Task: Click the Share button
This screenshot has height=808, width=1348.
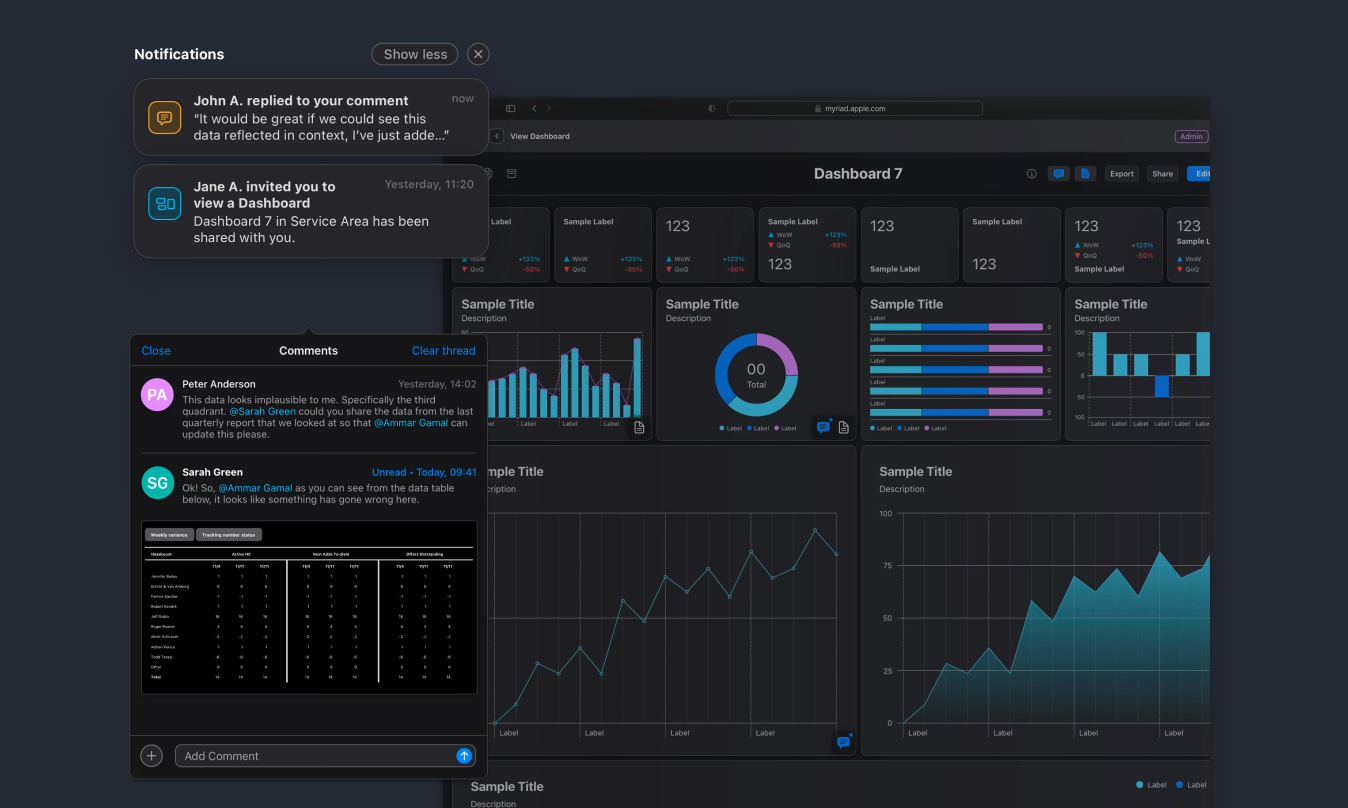Action: tap(1162, 174)
